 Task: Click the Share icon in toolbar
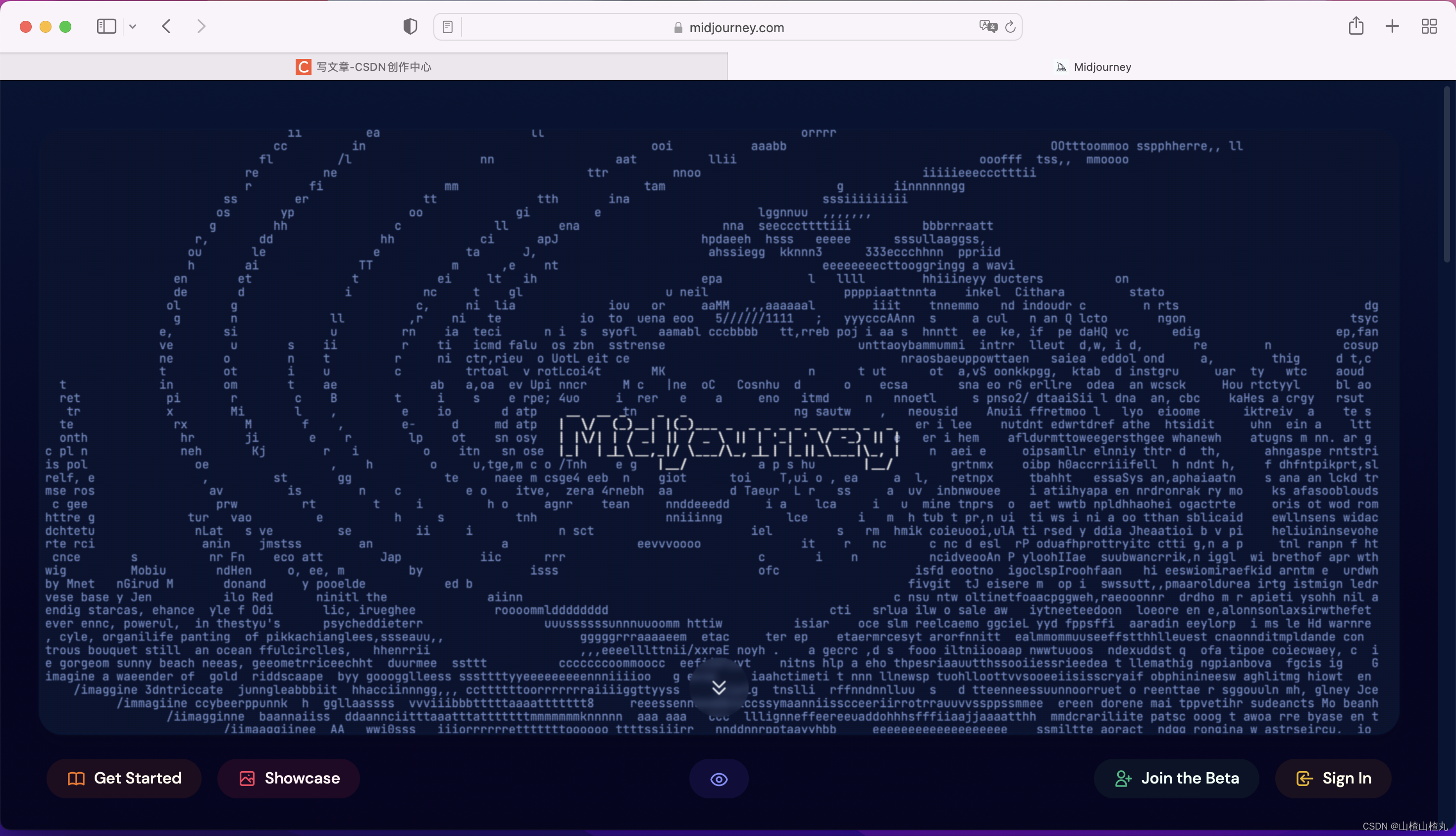(1356, 26)
